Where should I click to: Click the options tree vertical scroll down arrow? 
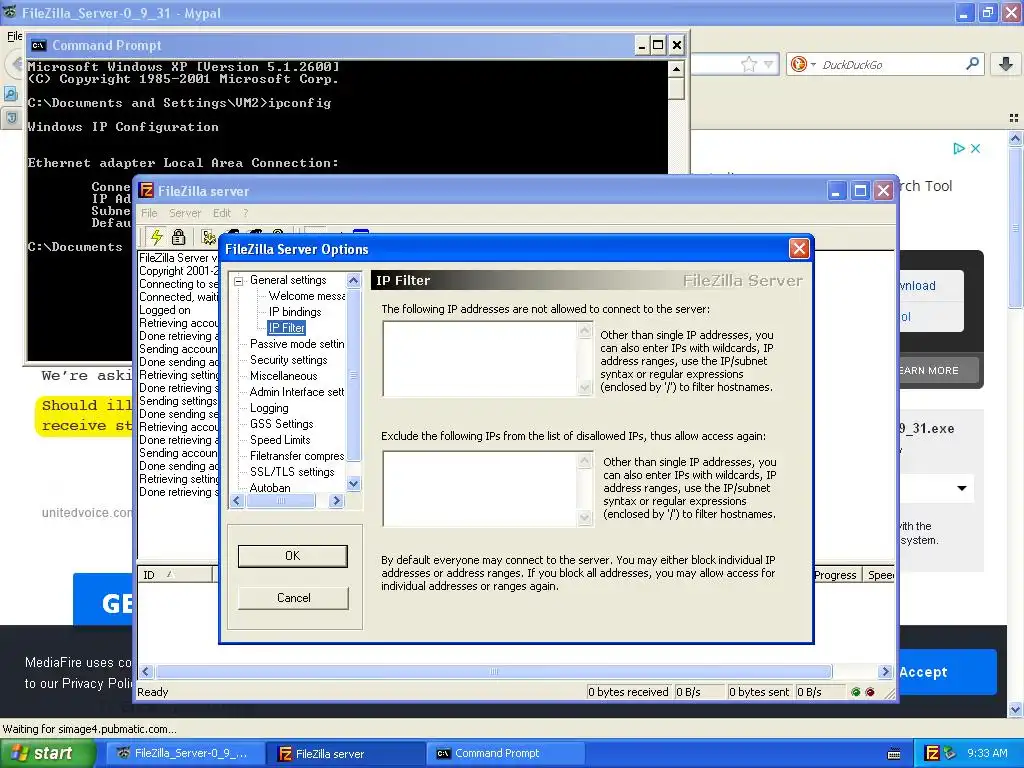[353, 484]
